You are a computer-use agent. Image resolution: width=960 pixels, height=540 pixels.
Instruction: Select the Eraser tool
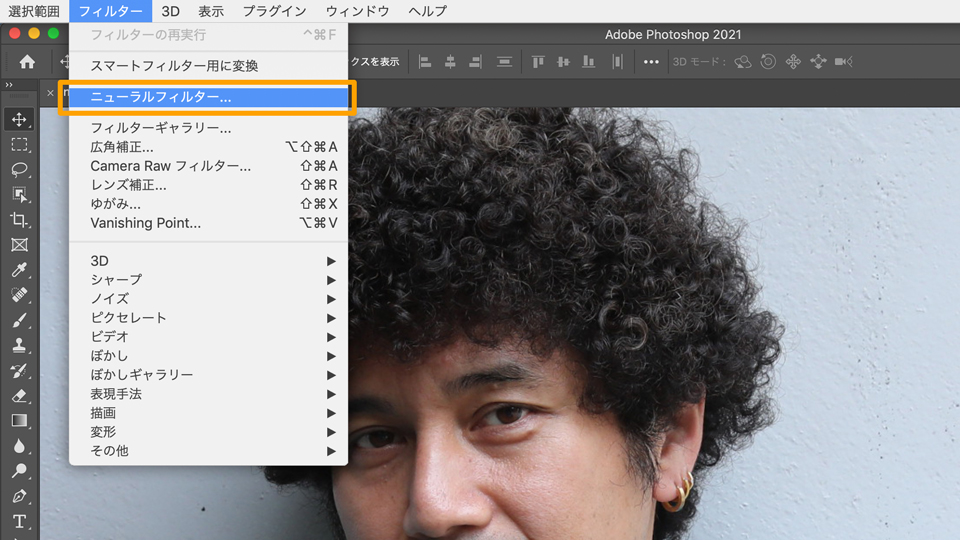point(19,396)
